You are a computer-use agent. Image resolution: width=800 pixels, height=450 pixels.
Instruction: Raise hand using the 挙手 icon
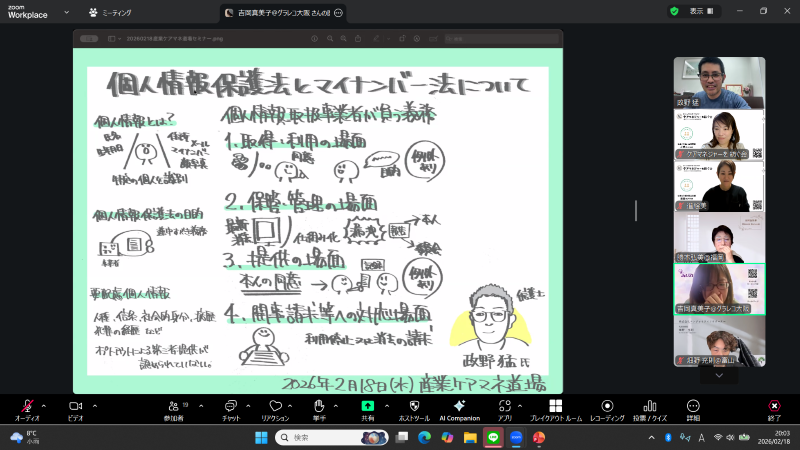pos(320,406)
